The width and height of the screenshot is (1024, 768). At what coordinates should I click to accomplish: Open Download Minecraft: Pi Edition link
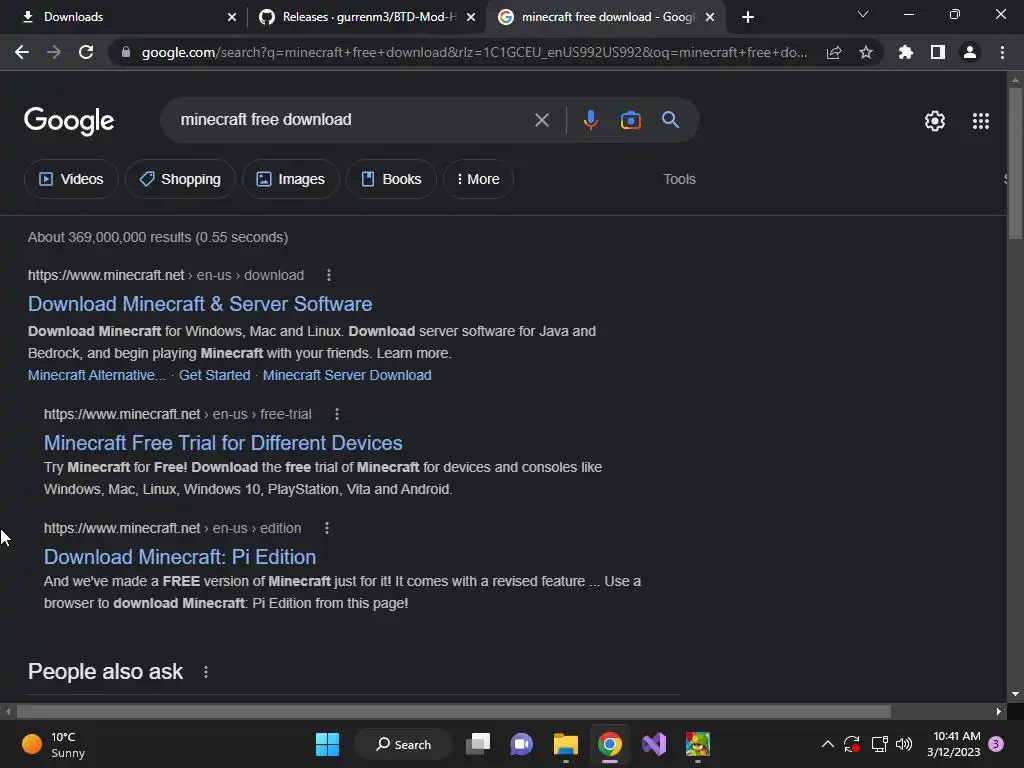(180, 556)
